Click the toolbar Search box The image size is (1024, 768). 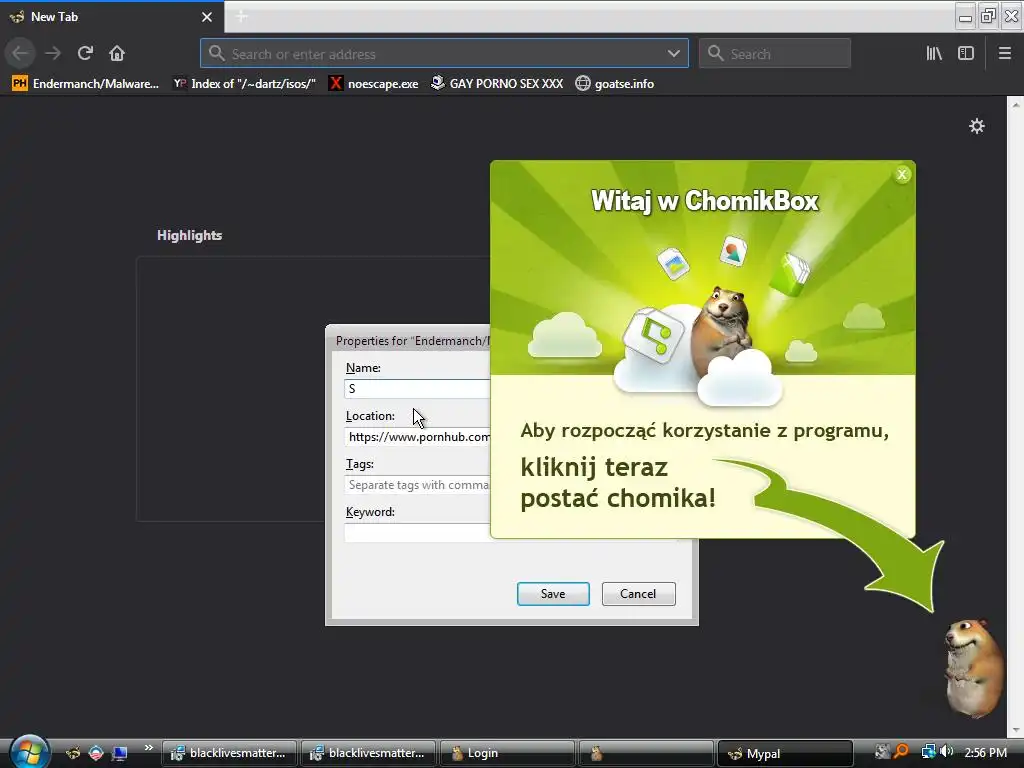tap(775, 54)
